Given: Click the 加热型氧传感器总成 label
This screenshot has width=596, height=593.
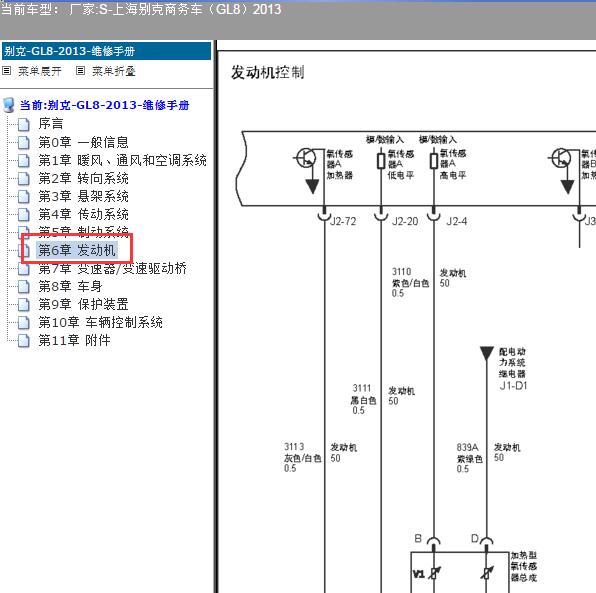Looking at the screenshot, I should pyautogui.click(x=524, y=567).
